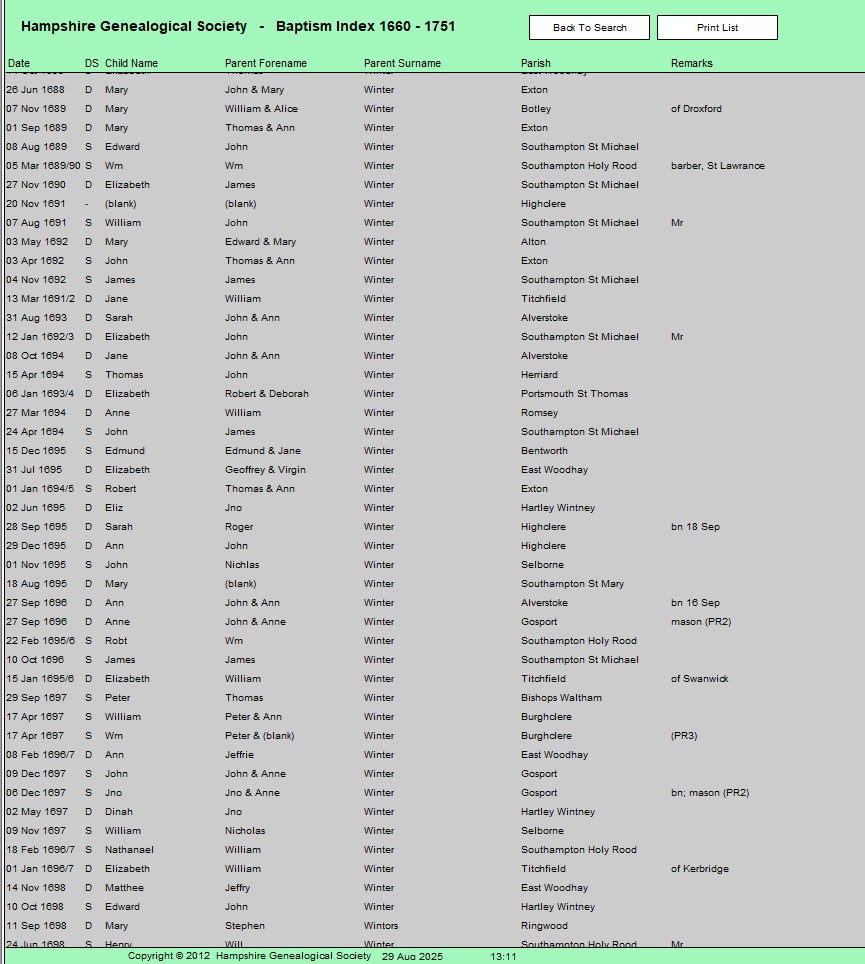Click the Hampshire Genealogical Society copyright footer
865x964 pixels.
tap(249, 956)
